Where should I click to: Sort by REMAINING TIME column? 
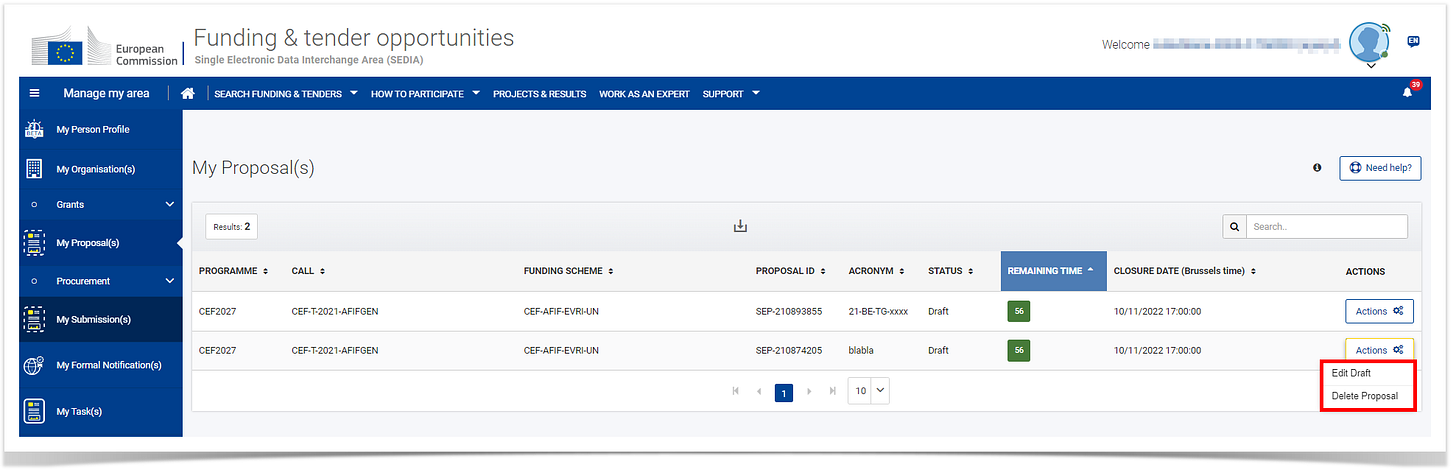(1053, 271)
